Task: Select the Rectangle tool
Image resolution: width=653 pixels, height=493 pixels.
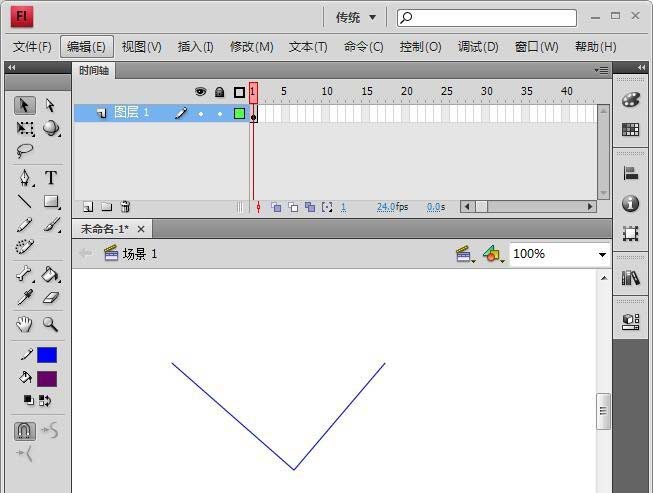Action: [x=51, y=202]
